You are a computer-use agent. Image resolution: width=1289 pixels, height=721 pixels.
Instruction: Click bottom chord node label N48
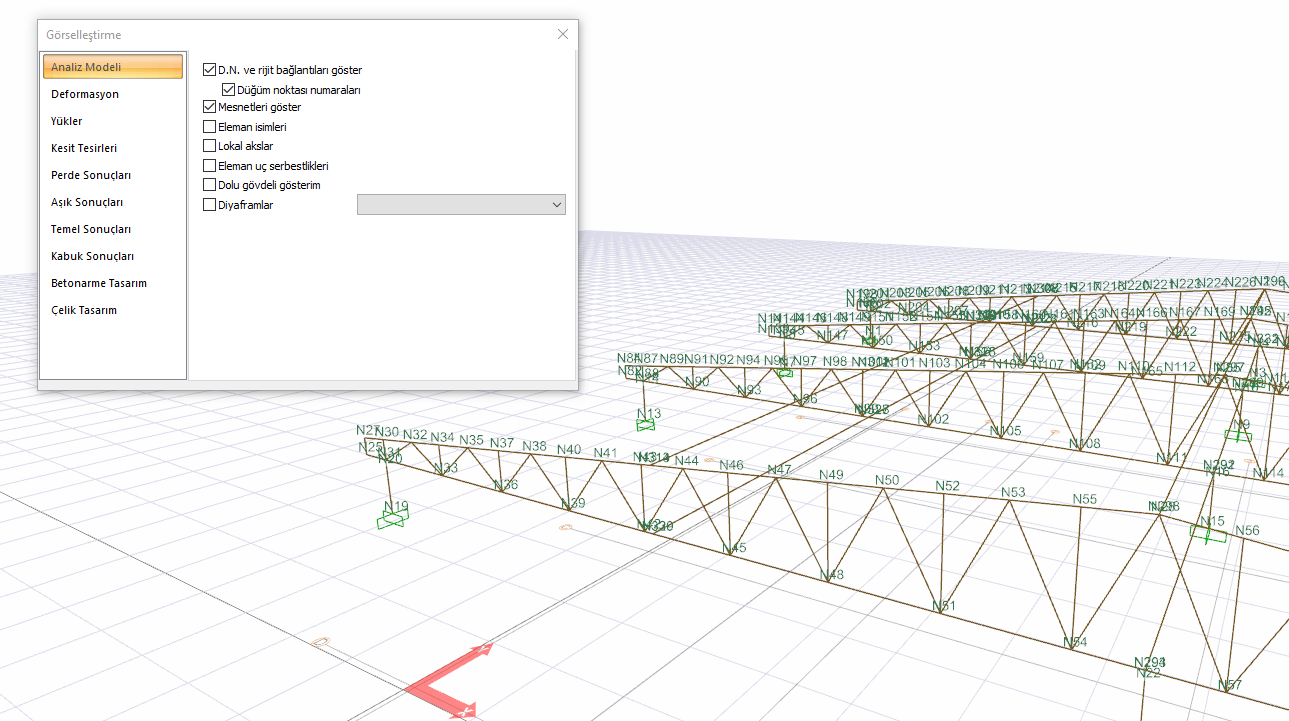click(x=831, y=574)
